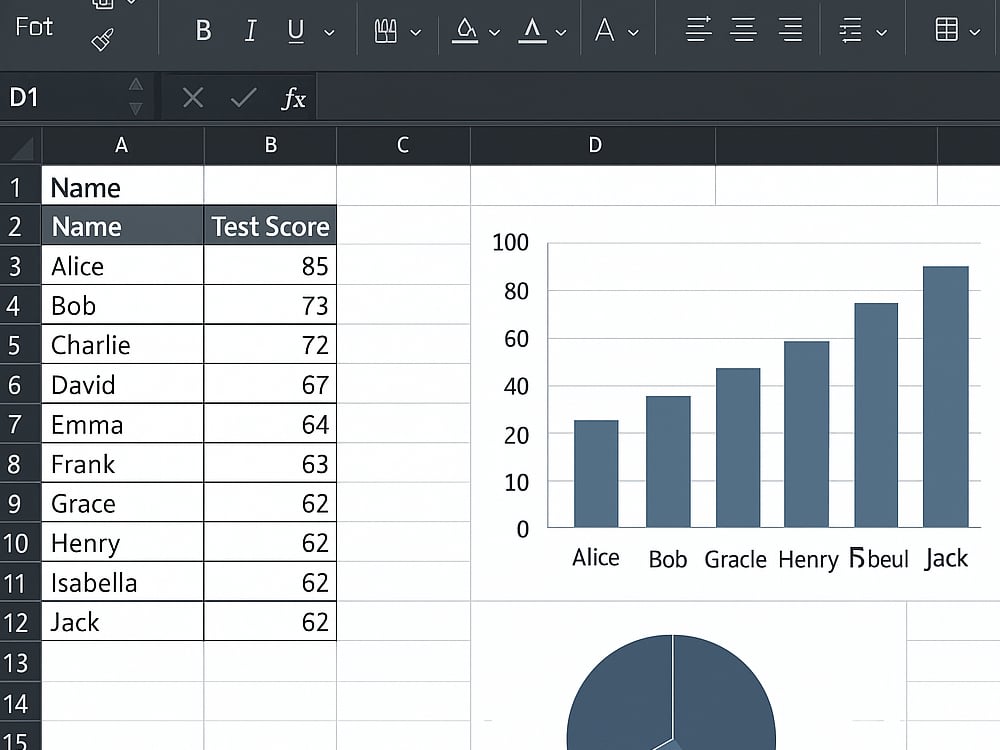Screen dimensions: 1000x750
Task: Select row 12 header
Action: tap(20, 622)
